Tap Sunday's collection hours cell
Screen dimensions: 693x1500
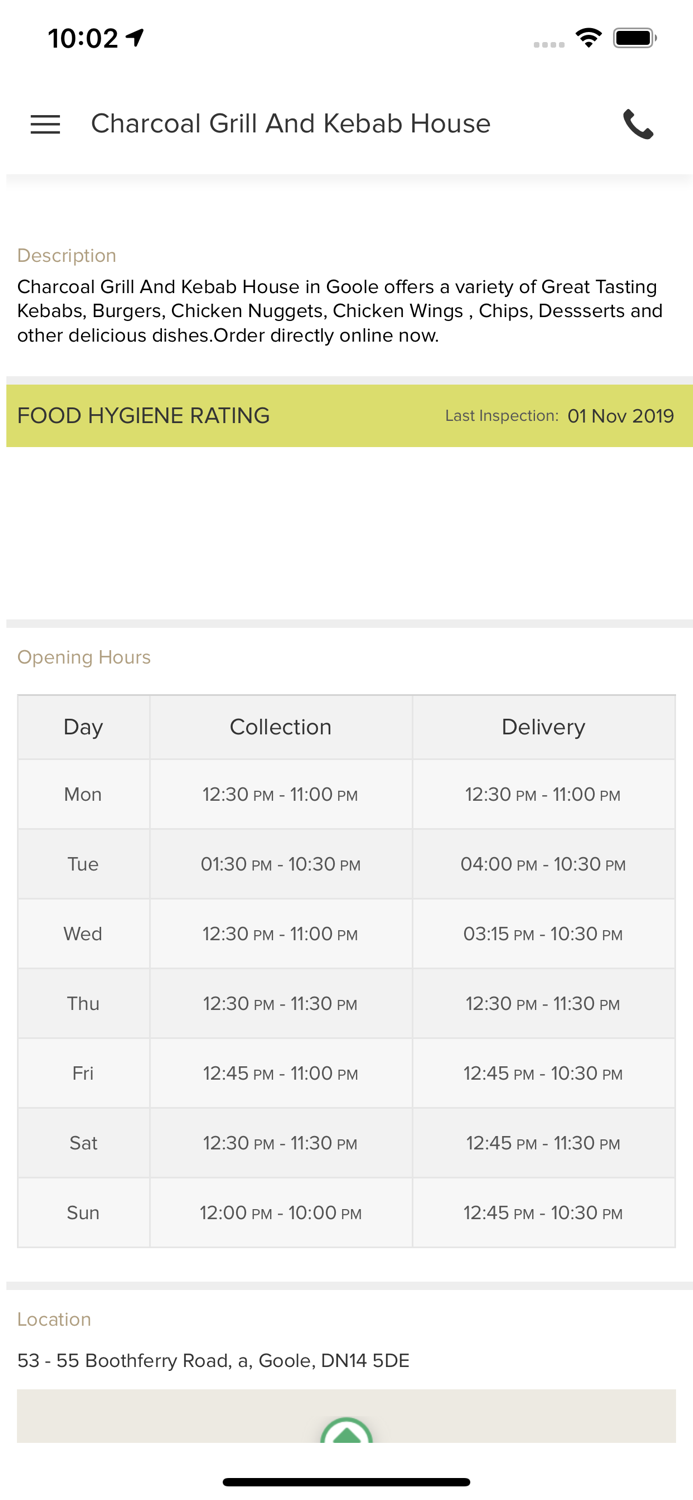point(281,1213)
